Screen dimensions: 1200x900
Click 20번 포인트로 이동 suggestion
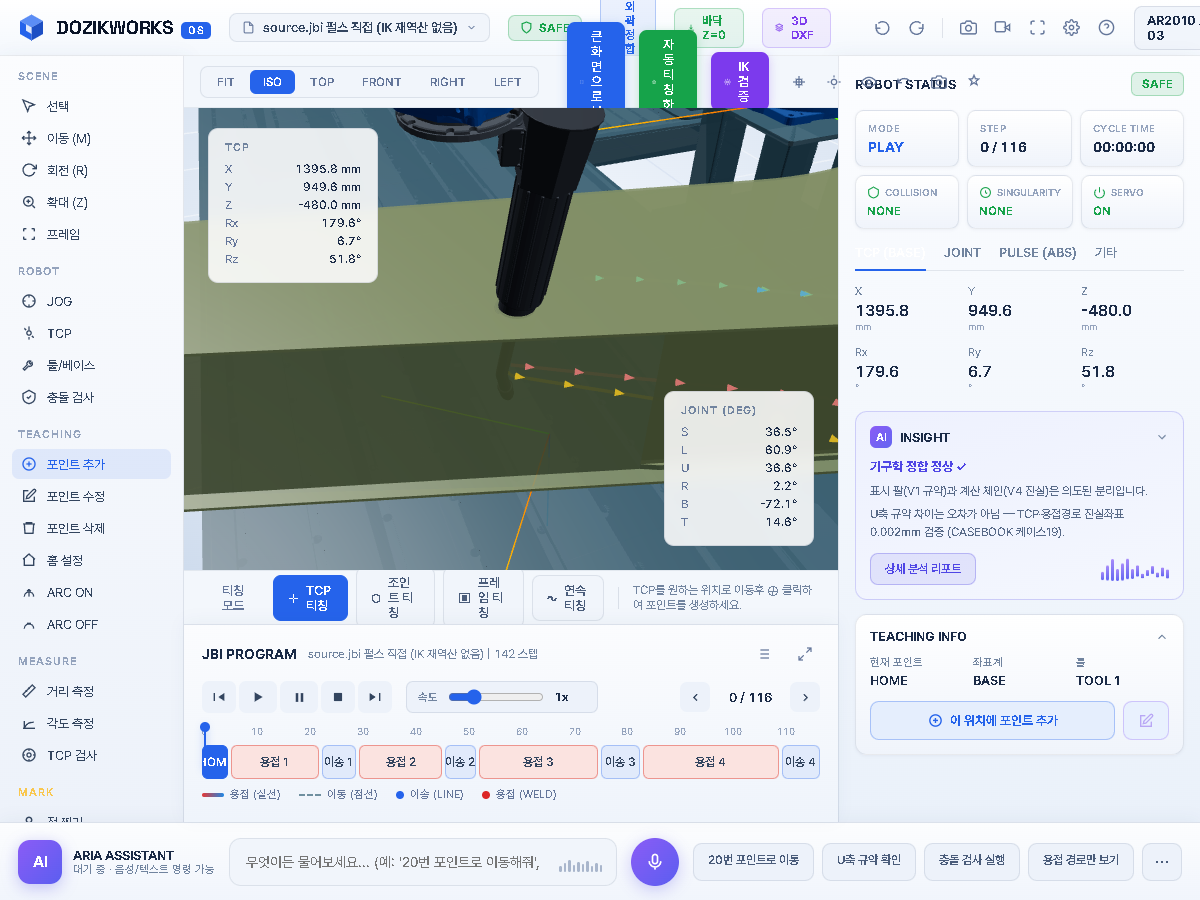click(753, 861)
